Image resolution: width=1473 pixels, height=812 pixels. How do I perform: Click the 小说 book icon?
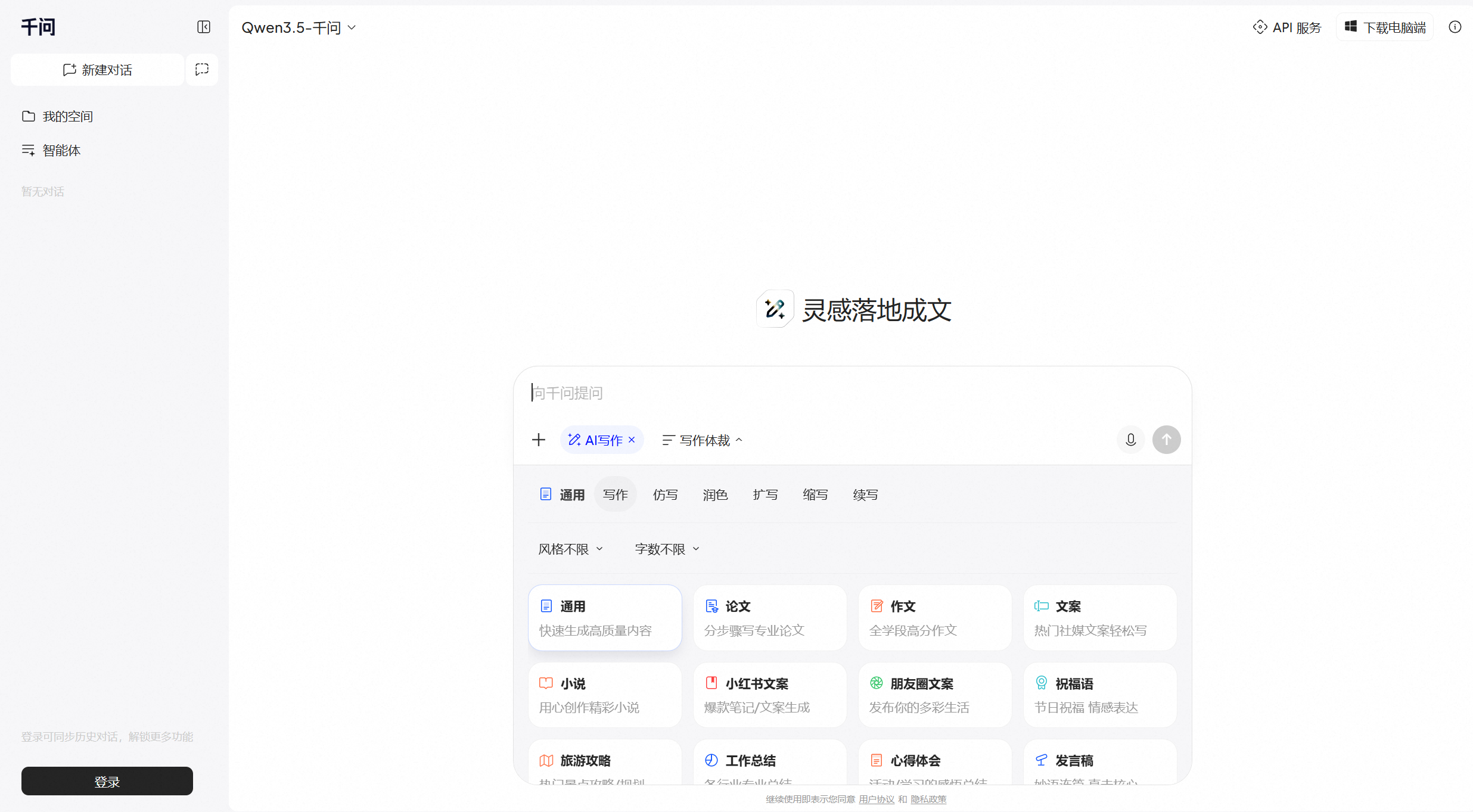(546, 683)
